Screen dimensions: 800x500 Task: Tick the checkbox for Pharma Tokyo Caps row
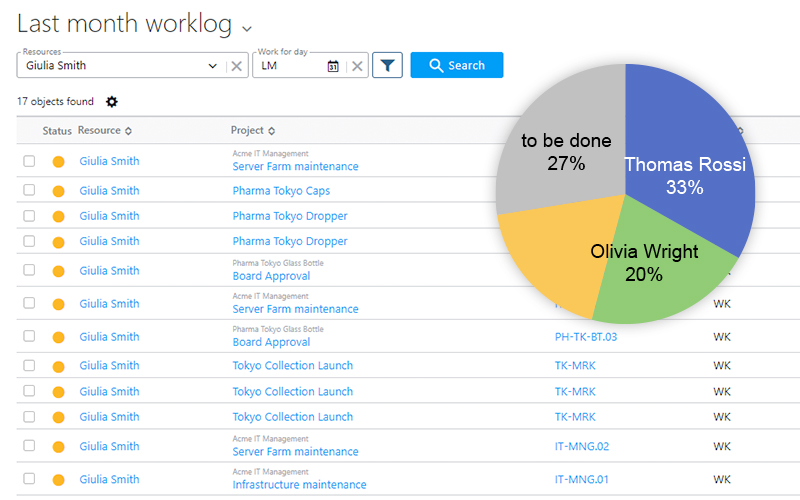click(29, 190)
